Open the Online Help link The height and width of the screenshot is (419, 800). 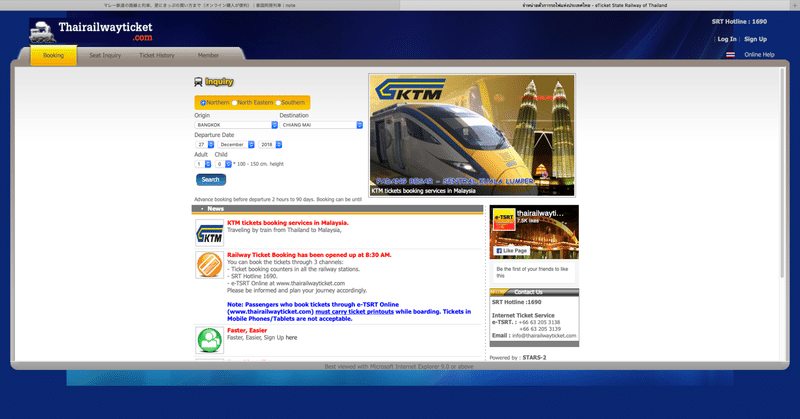click(x=759, y=55)
